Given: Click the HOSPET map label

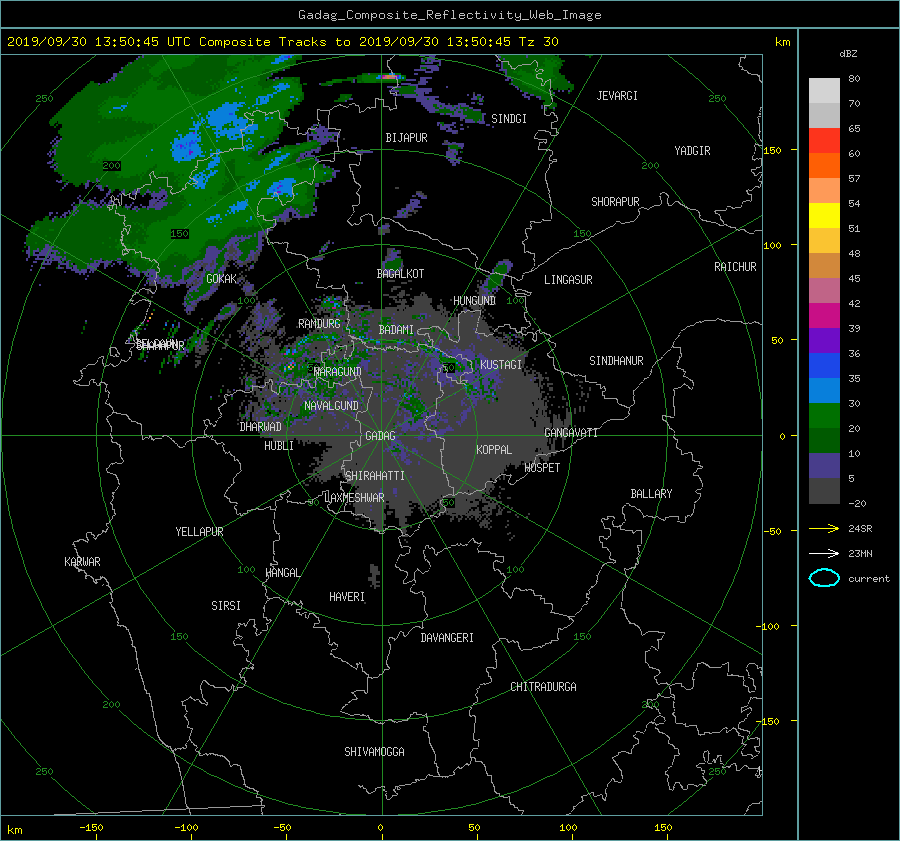Looking at the screenshot, I should tap(542, 468).
